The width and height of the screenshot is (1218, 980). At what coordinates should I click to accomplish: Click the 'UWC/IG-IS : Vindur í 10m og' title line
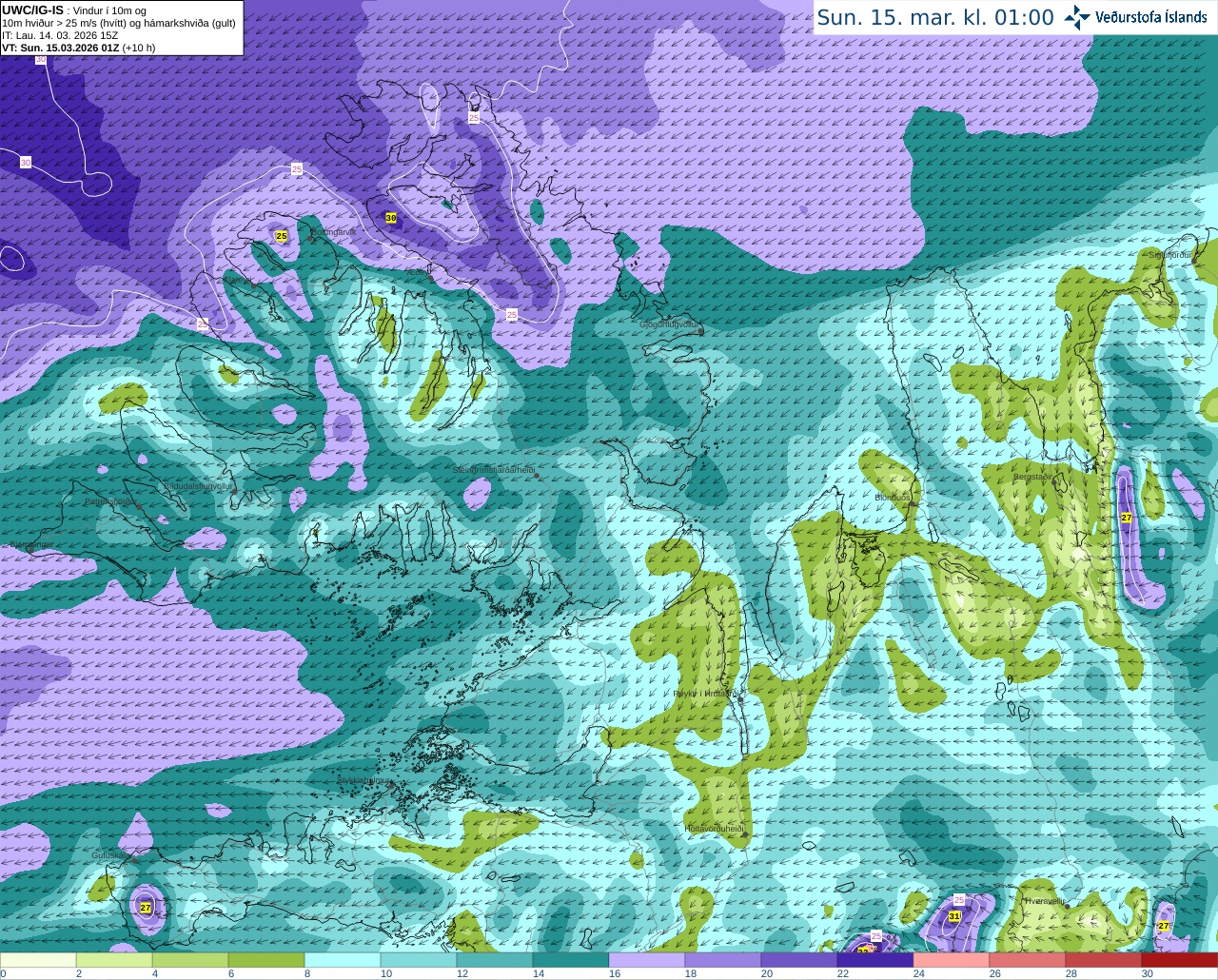[x=74, y=10]
